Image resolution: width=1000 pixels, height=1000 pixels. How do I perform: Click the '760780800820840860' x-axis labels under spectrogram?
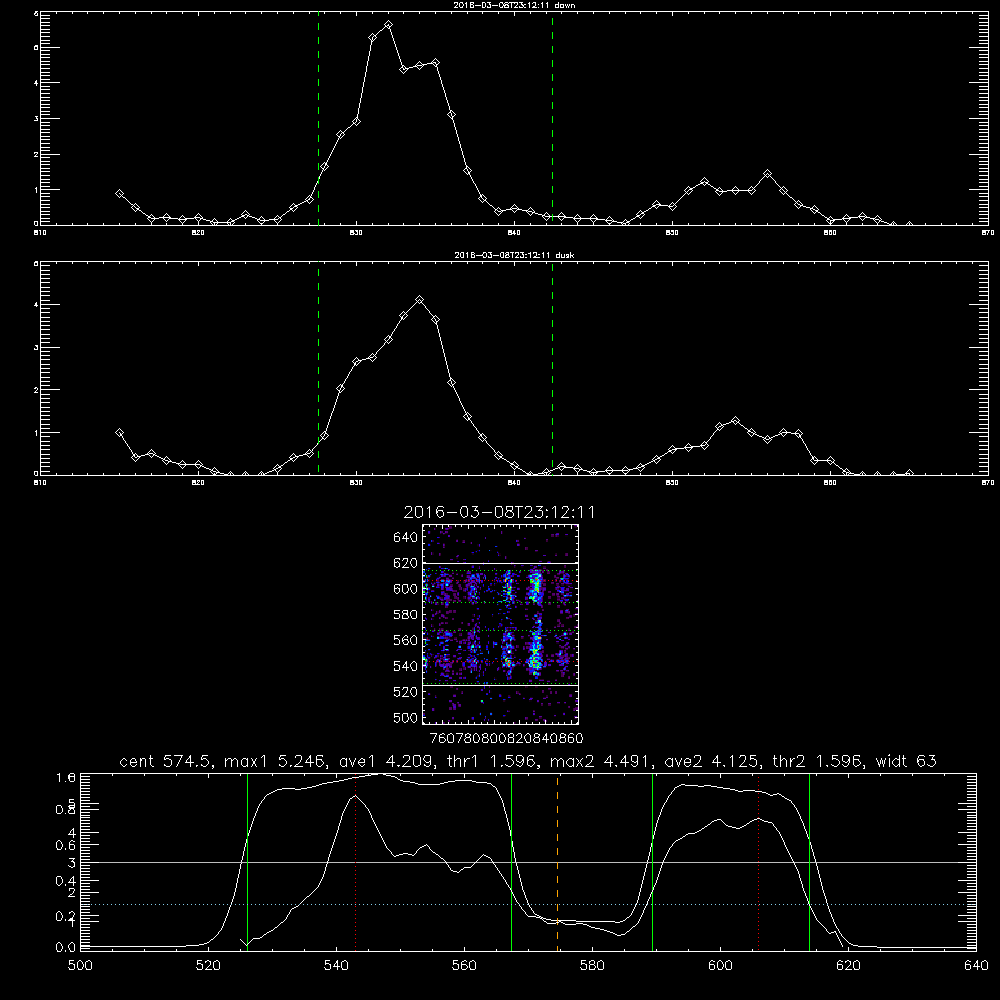(506, 738)
